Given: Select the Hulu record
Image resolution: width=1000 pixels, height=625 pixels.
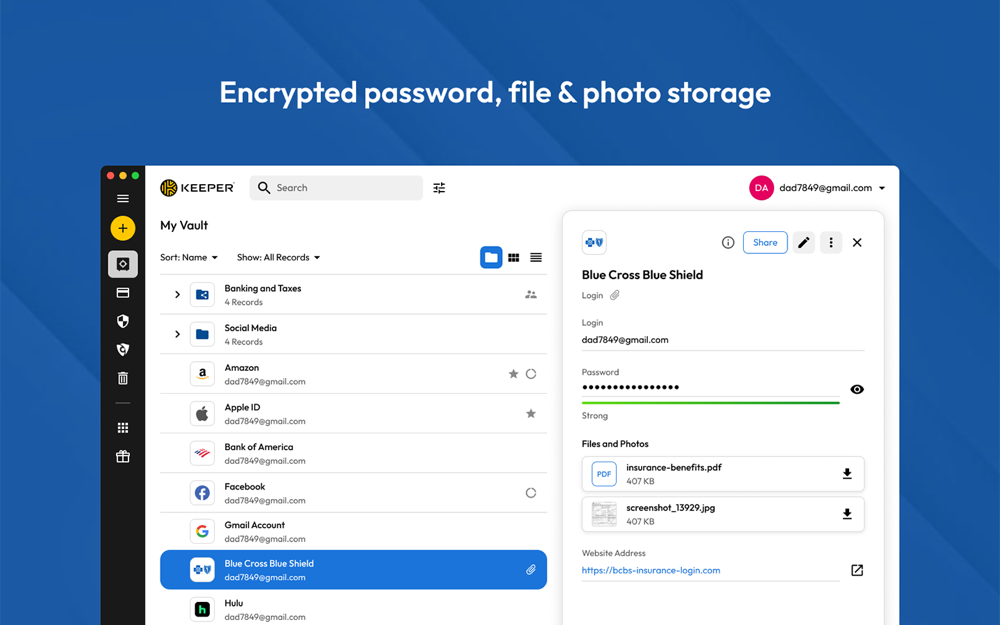Looking at the screenshot, I should coord(353,609).
